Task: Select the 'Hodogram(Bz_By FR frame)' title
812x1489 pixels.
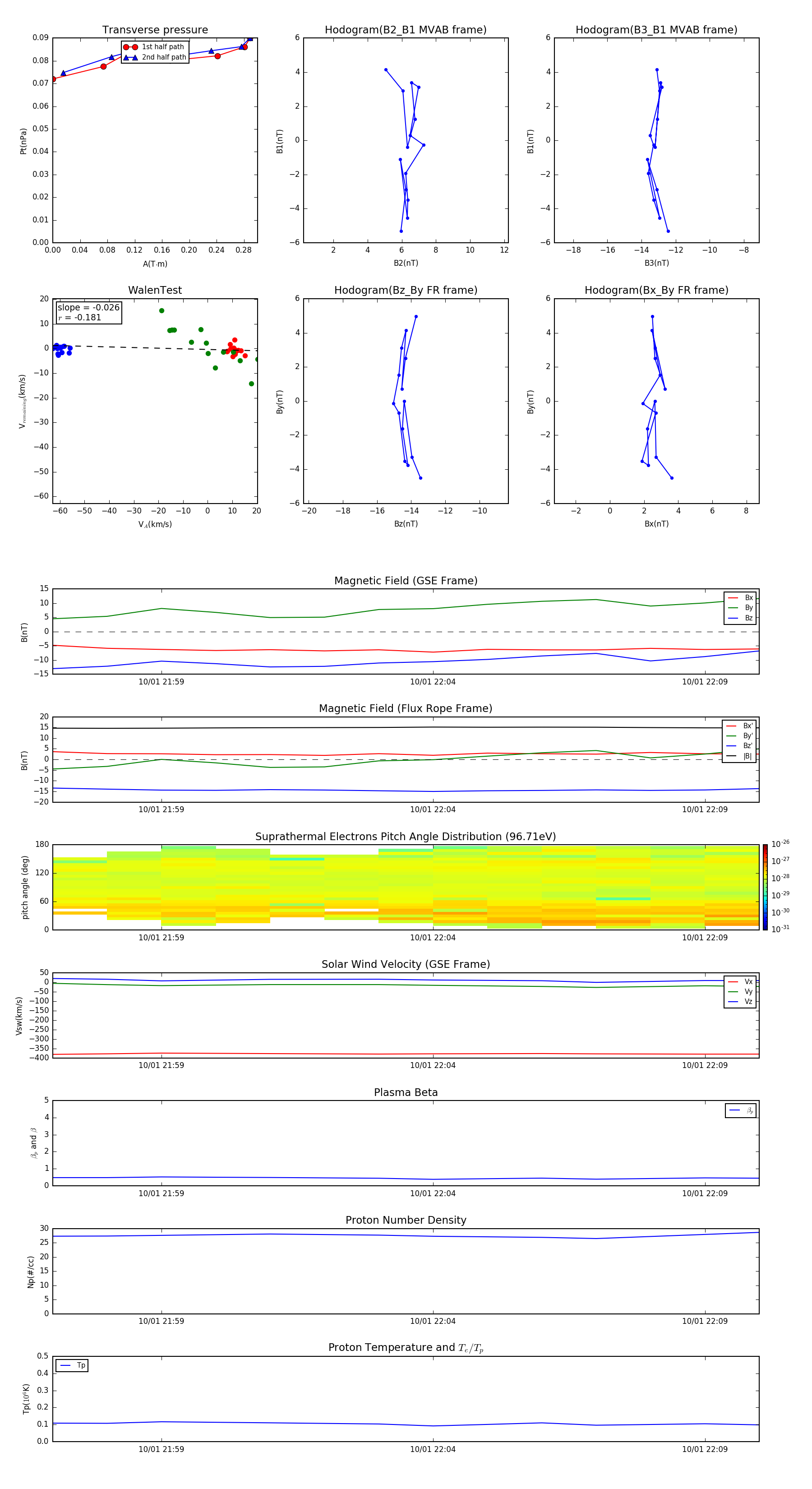Action: click(x=406, y=290)
